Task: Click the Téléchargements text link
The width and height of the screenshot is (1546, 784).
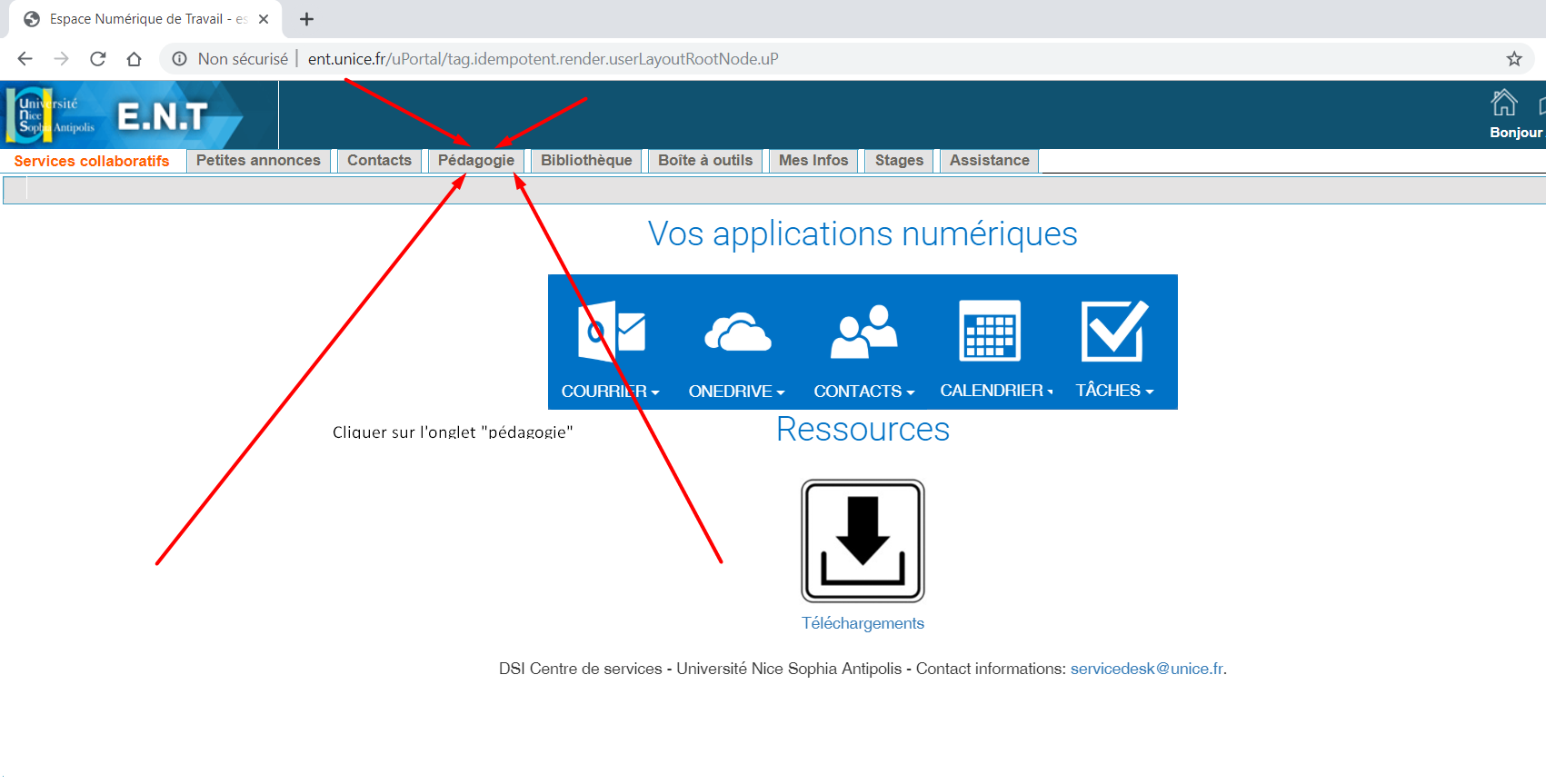Action: coord(863,623)
